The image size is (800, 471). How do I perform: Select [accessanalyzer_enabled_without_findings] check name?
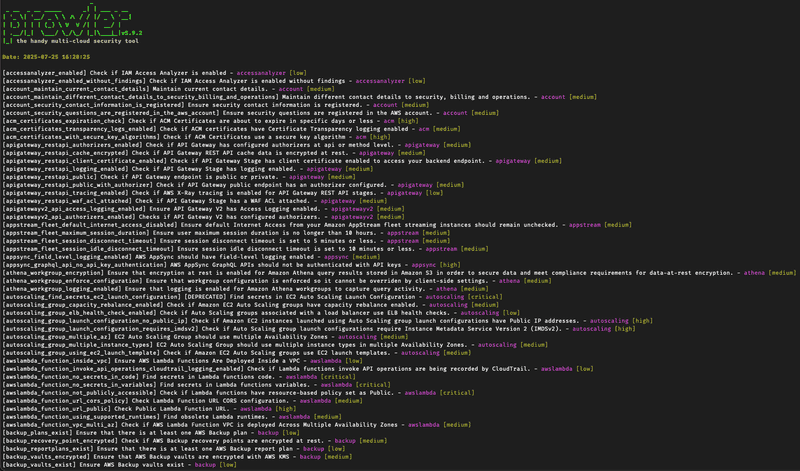pyautogui.click(x=74, y=81)
